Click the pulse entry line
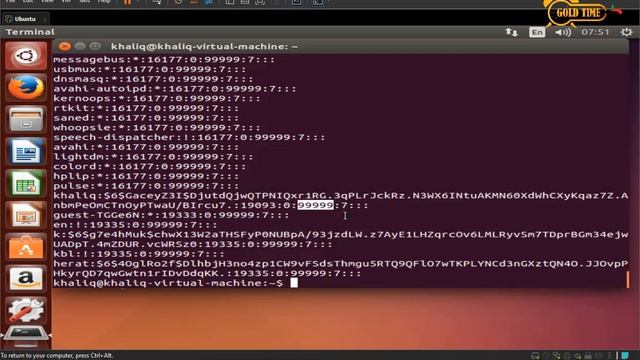The height and width of the screenshot is (360, 640). pos(146,186)
